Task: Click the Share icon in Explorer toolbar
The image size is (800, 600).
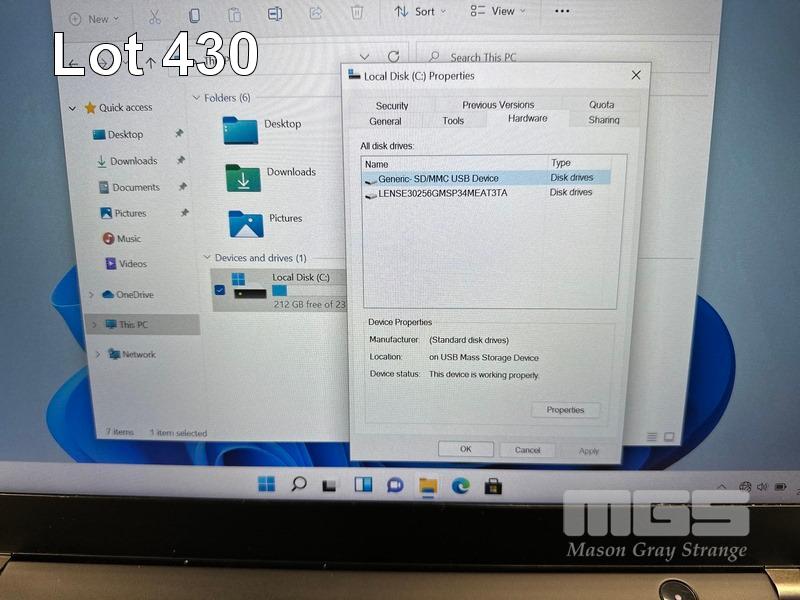Action: pos(316,13)
